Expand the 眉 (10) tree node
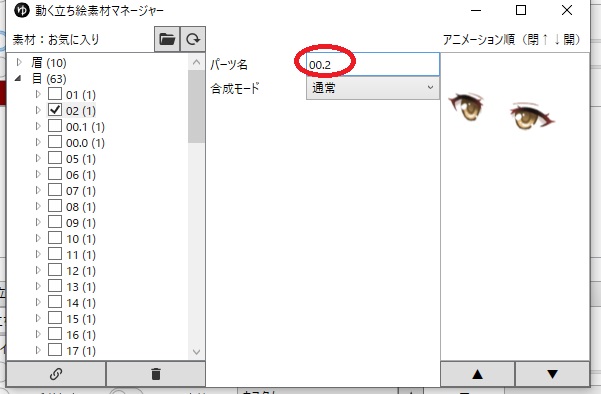The width and height of the screenshot is (601, 394). [x=19, y=62]
